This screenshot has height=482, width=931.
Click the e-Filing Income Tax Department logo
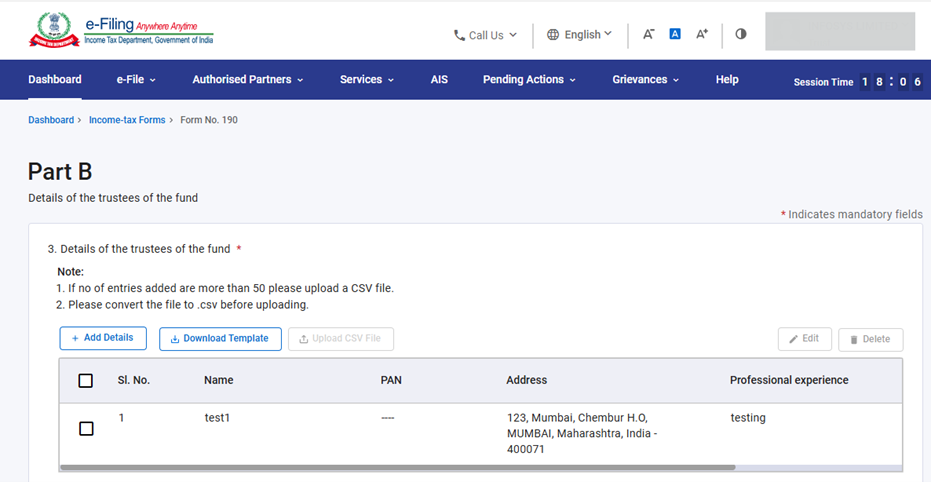[121, 30]
